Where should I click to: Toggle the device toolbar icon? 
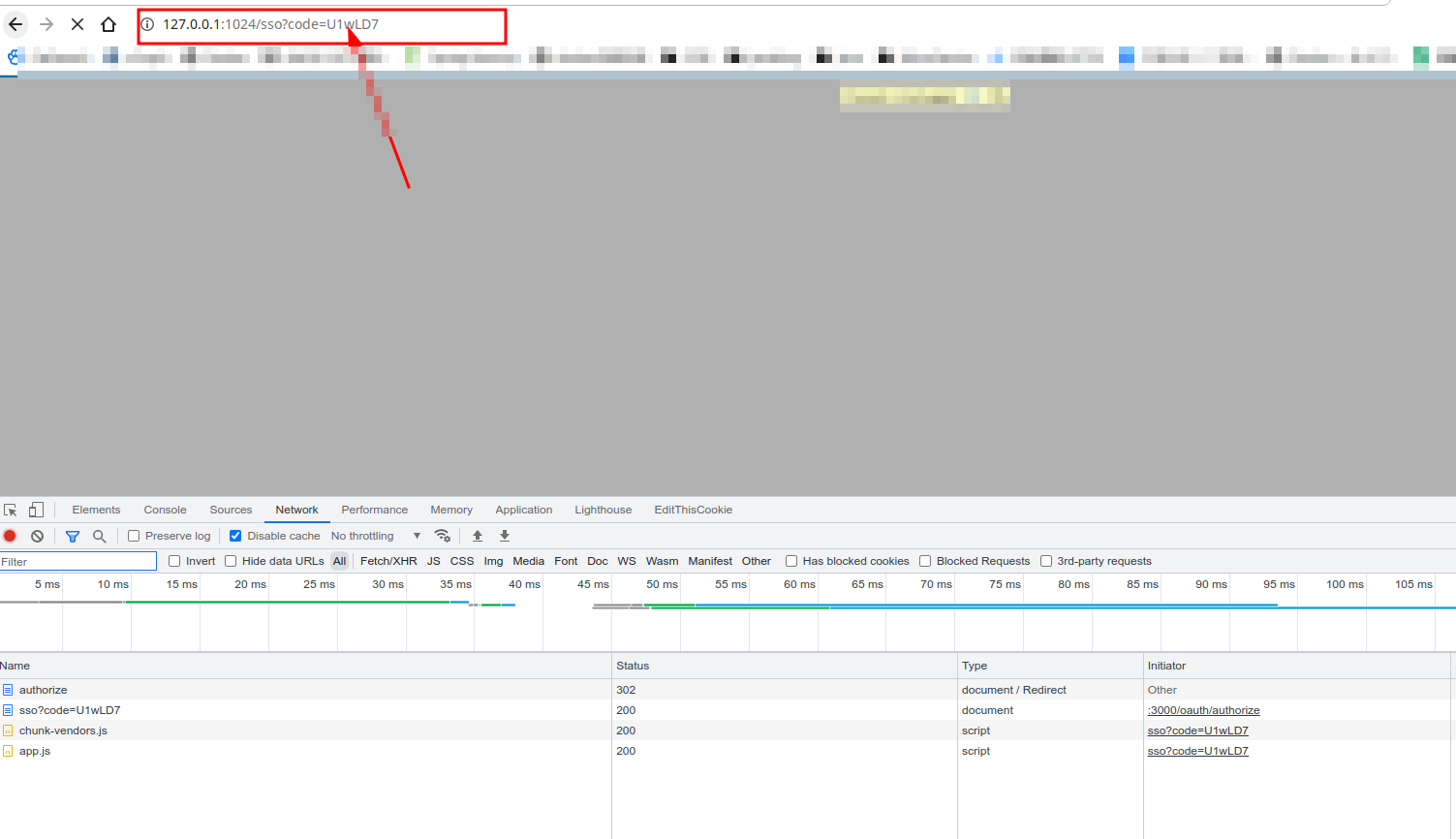coord(36,510)
